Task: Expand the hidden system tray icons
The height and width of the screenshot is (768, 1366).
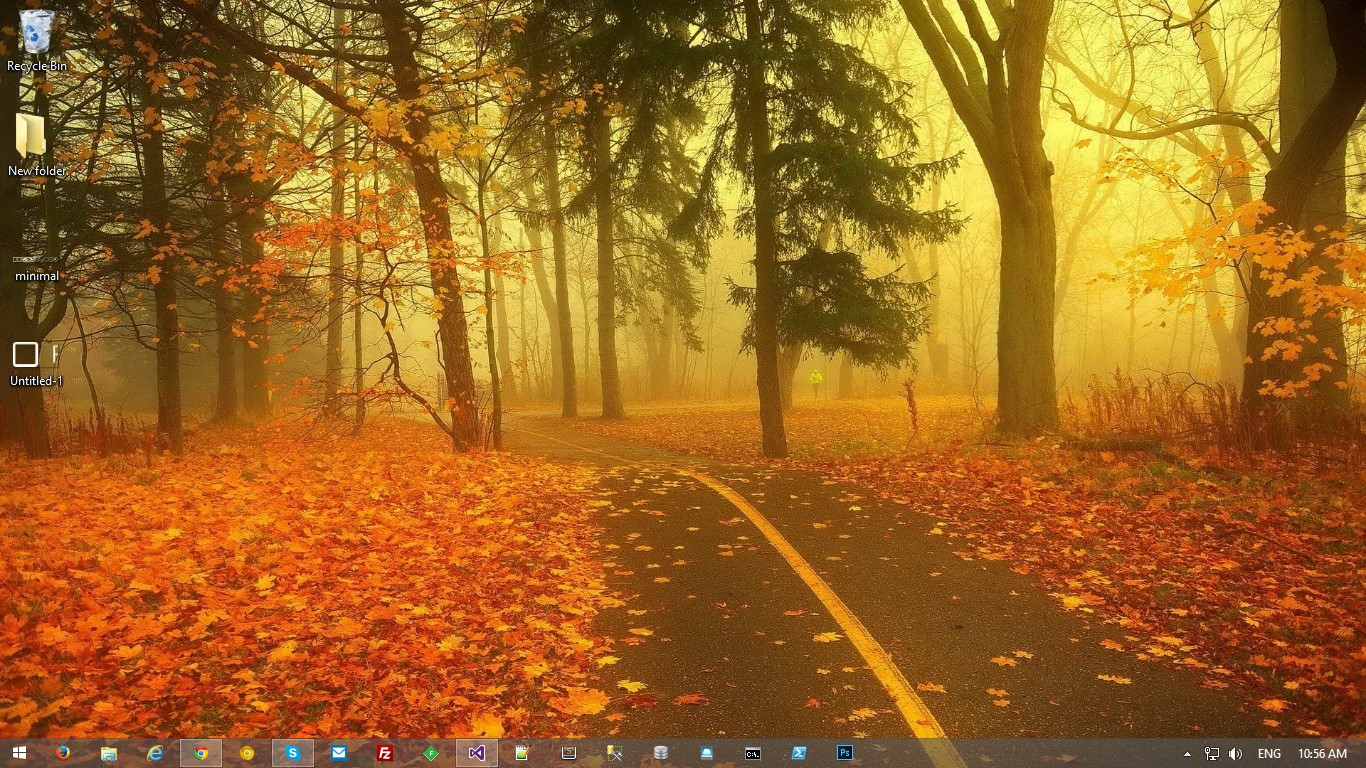Action: [1187, 754]
